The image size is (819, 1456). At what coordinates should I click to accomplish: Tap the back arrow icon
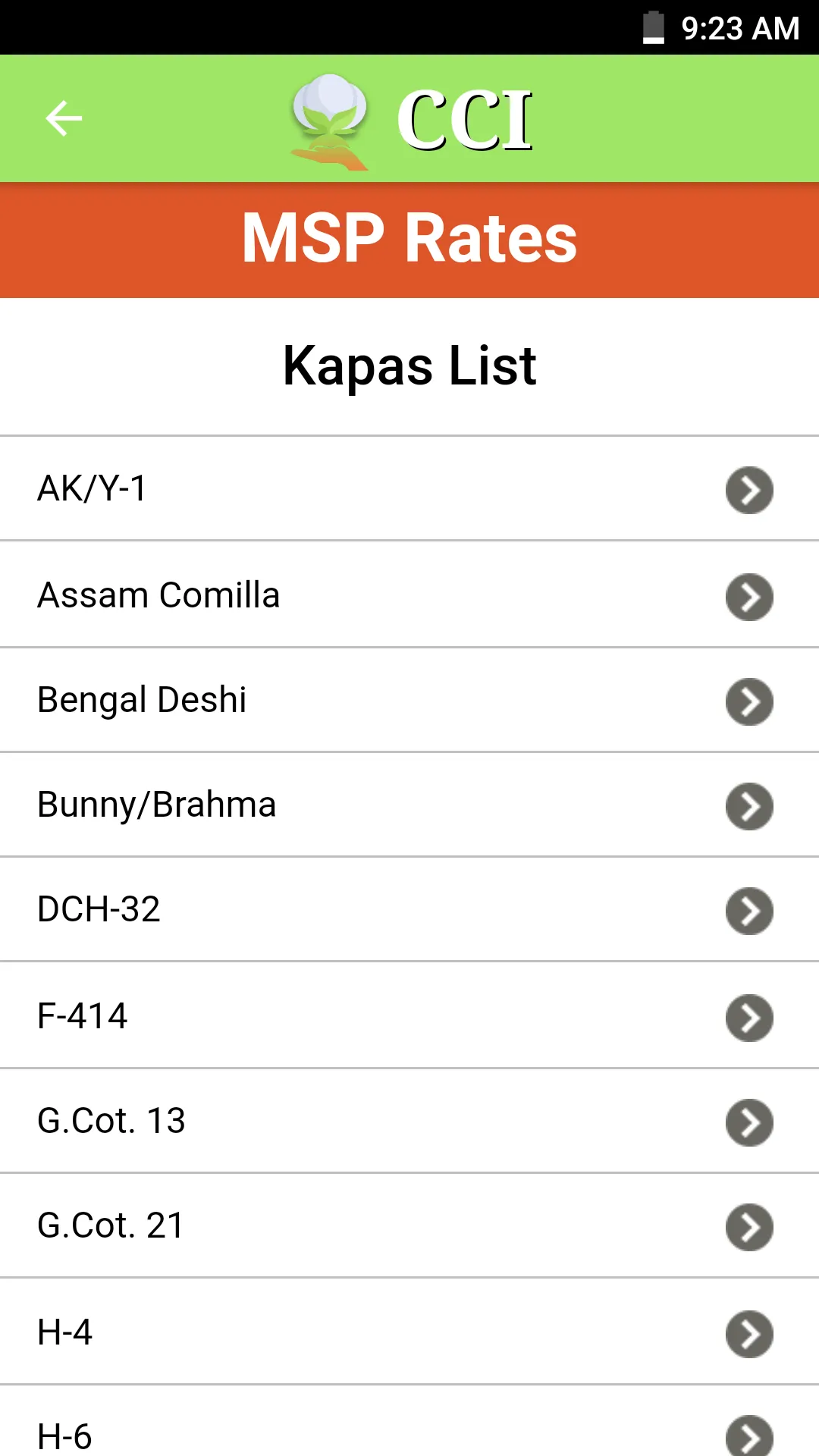pyautogui.click(x=64, y=118)
